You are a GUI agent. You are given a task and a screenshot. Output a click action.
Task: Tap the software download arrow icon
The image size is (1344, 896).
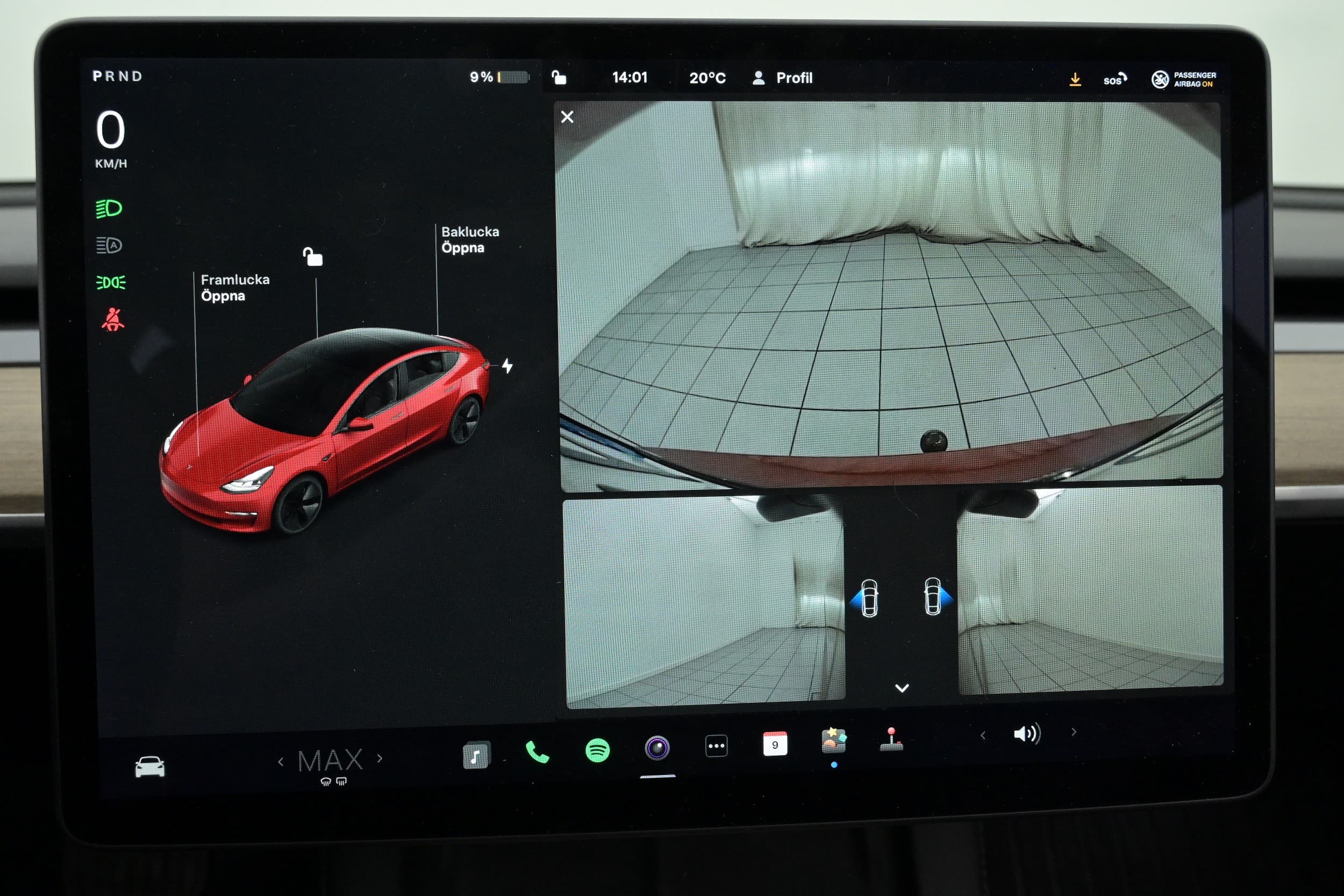[x=1075, y=80]
